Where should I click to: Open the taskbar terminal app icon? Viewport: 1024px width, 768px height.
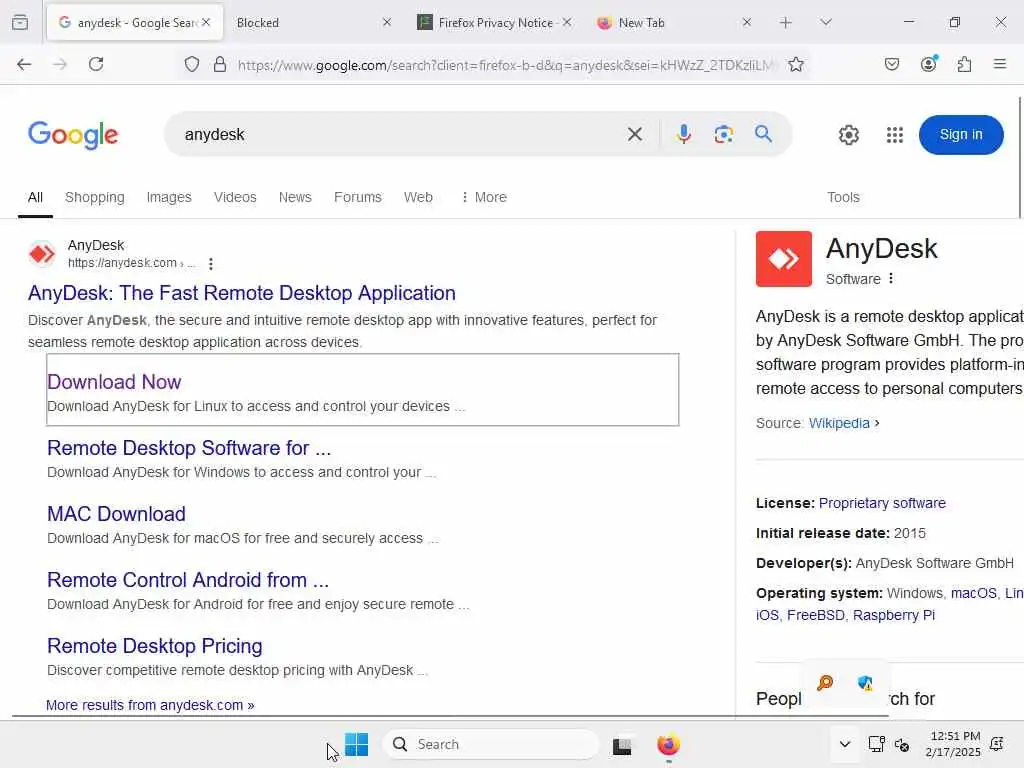[x=622, y=745]
